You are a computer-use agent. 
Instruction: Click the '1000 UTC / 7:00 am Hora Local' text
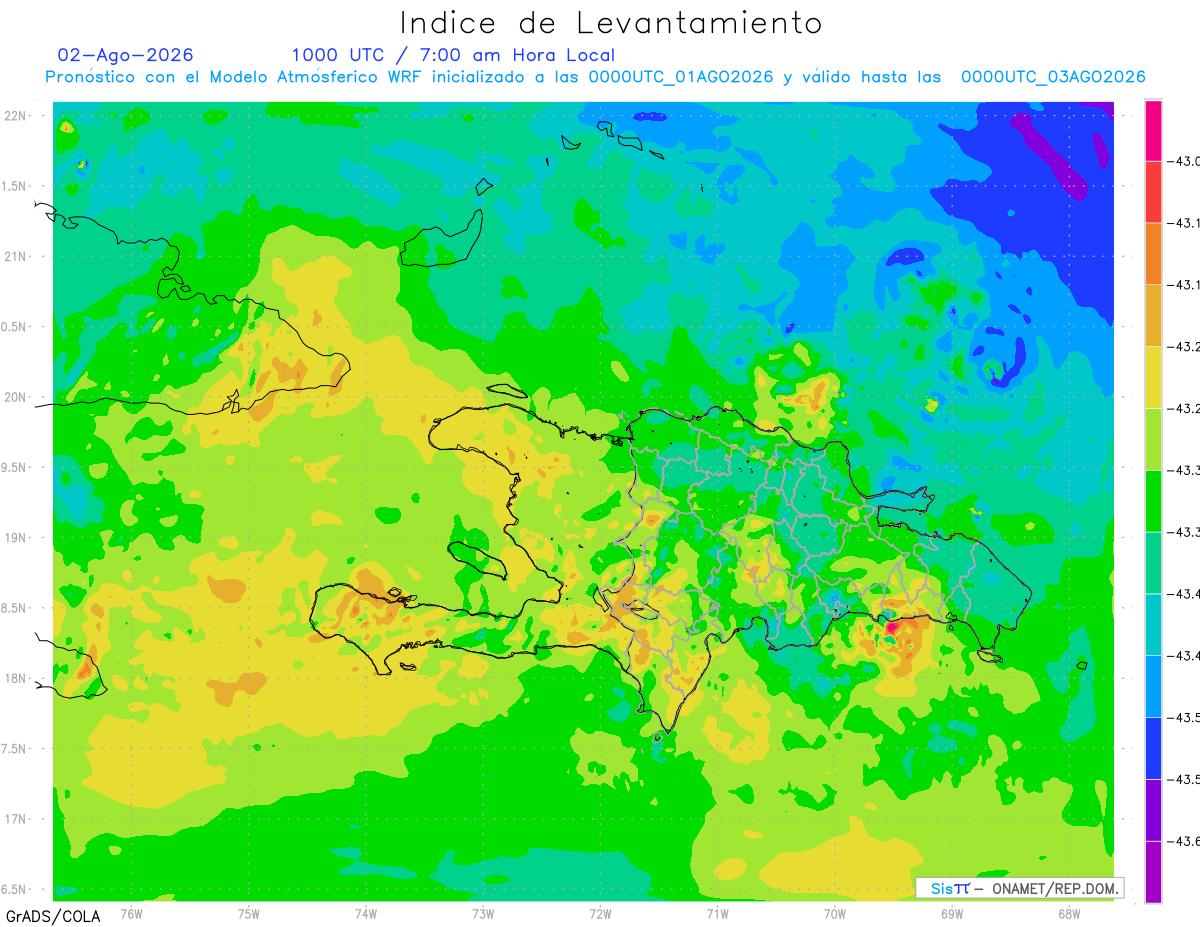coord(453,55)
